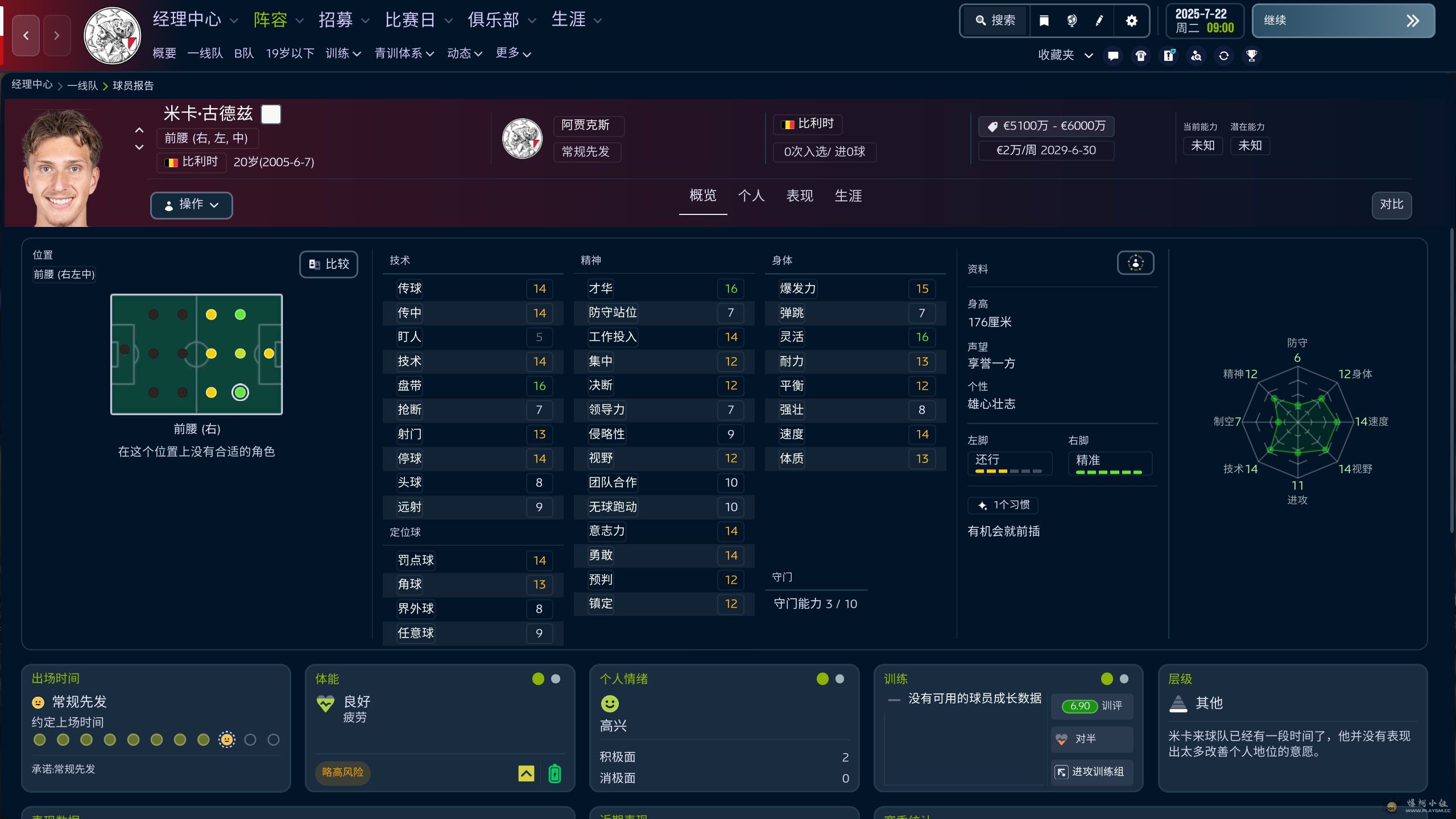Switch to the 个人 tab
This screenshot has height=819, width=1456.
(751, 196)
